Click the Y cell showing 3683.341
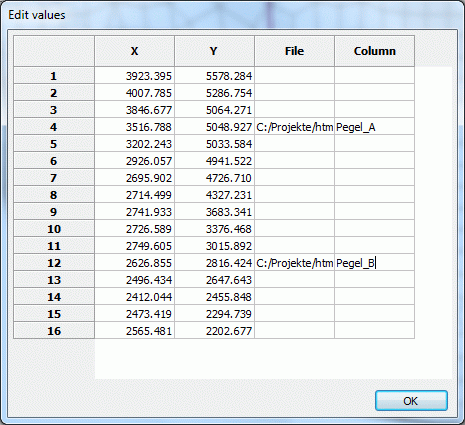Viewport: 465px width, 425px height. pos(215,212)
